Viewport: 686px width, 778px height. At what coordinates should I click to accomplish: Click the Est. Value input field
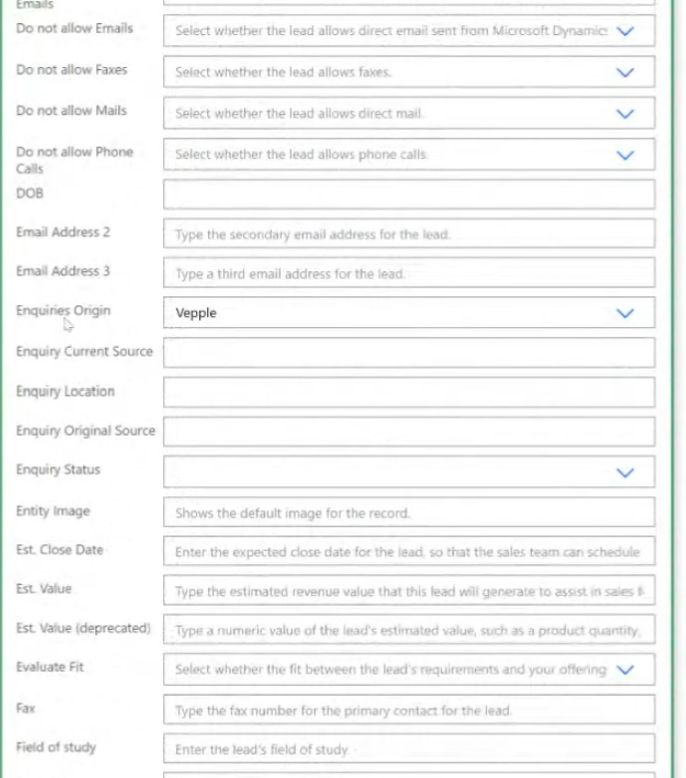409,590
